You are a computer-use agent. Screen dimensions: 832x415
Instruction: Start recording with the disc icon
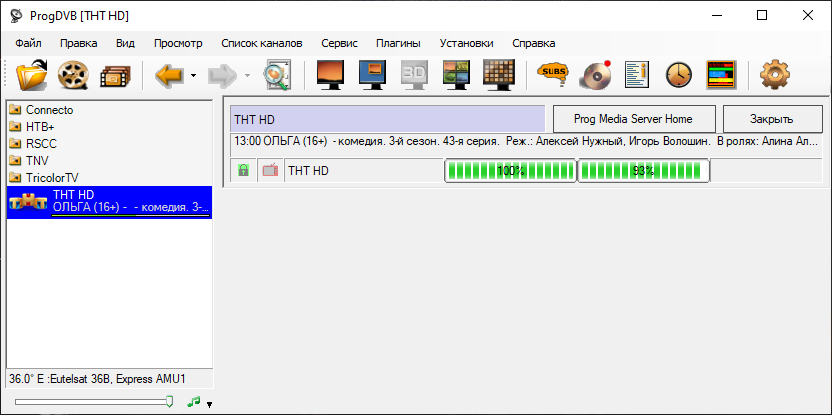point(594,75)
